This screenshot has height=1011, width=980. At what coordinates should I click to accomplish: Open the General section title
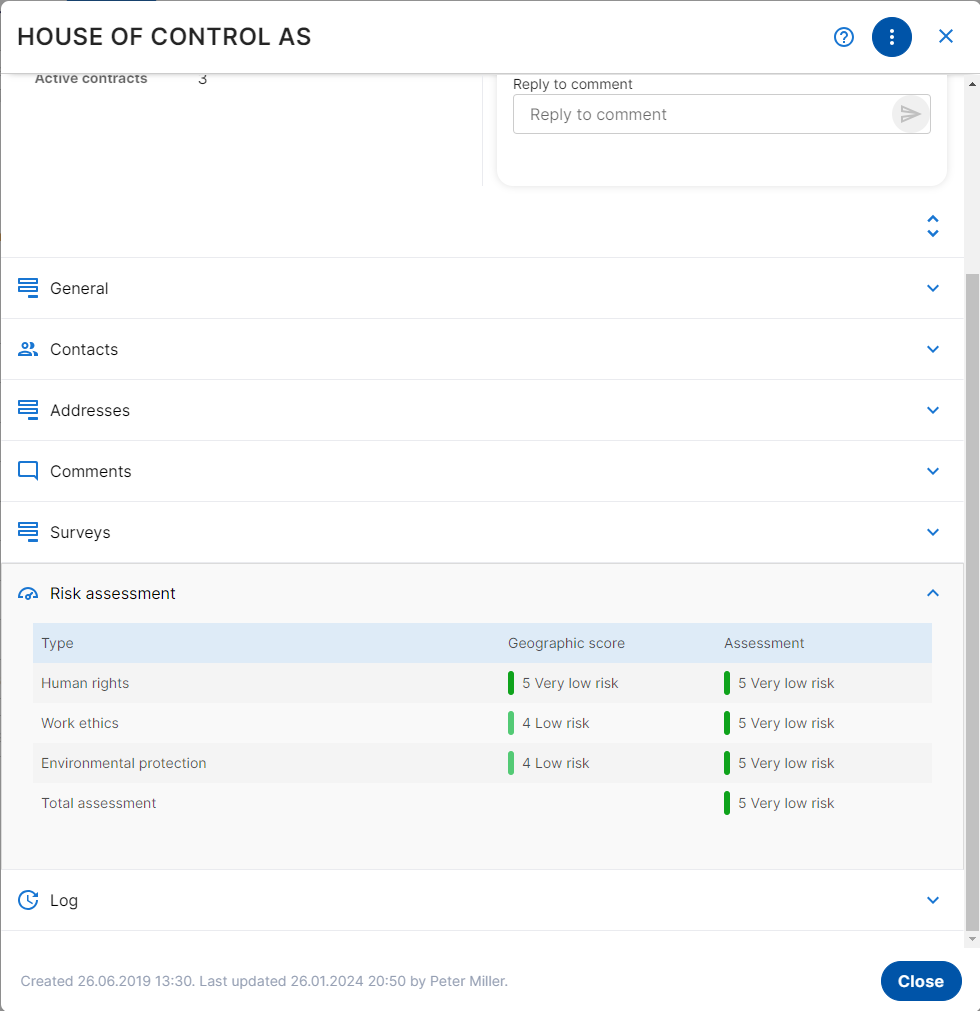pyautogui.click(x=79, y=288)
